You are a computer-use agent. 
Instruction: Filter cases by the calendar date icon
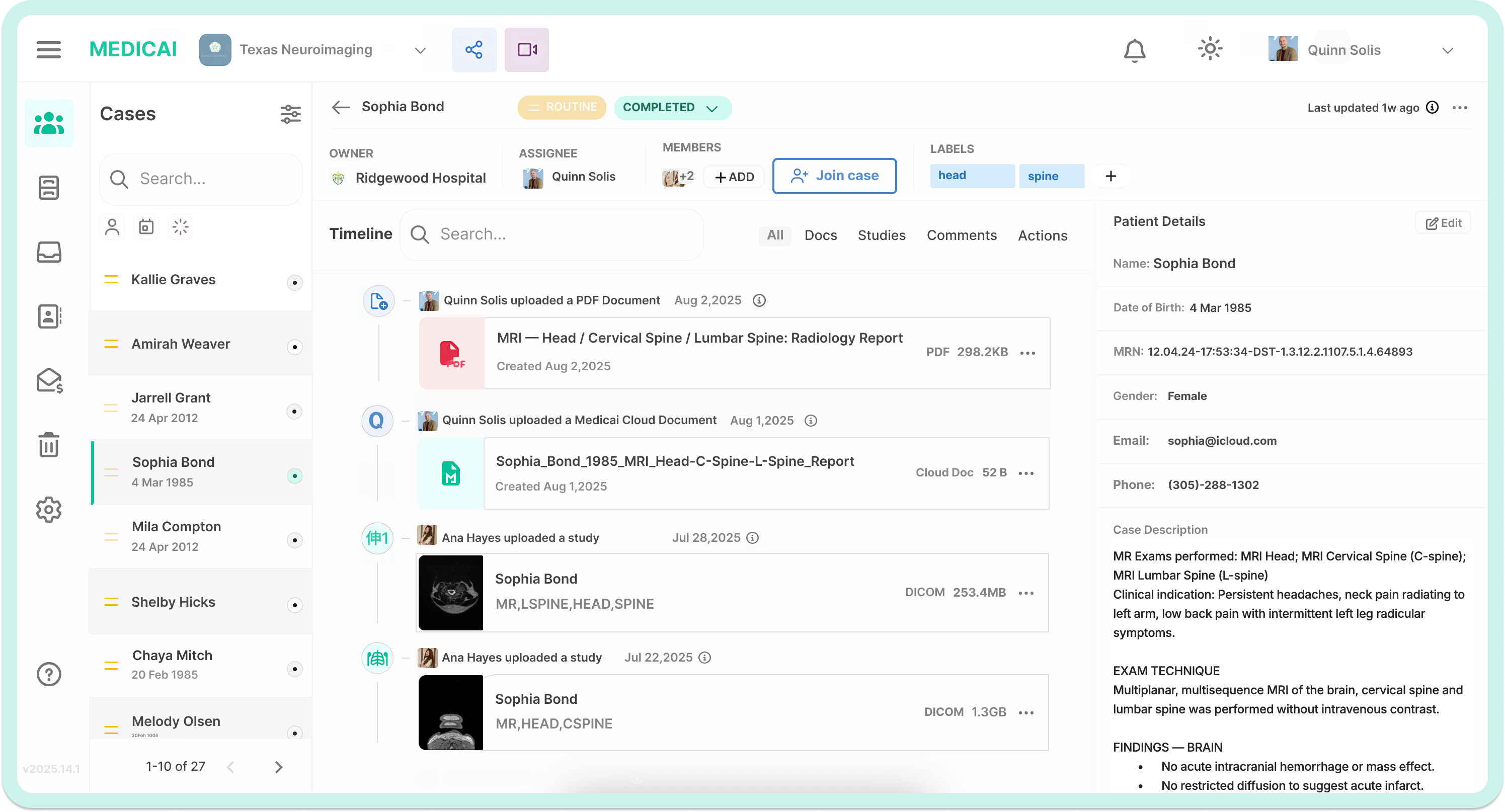146,227
